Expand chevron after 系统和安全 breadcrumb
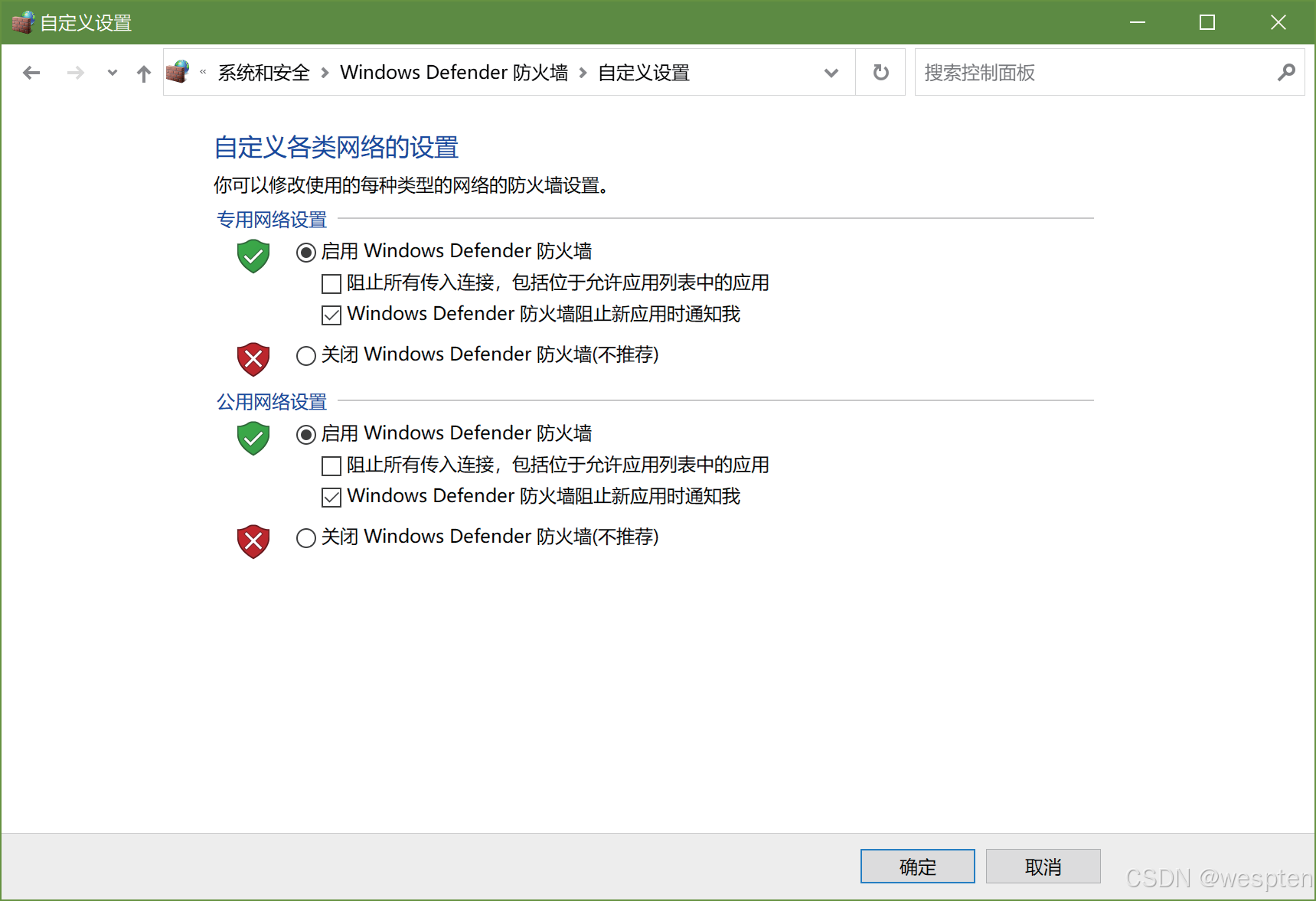Viewport: 1316px width, 901px height. click(x=325, y=73)
